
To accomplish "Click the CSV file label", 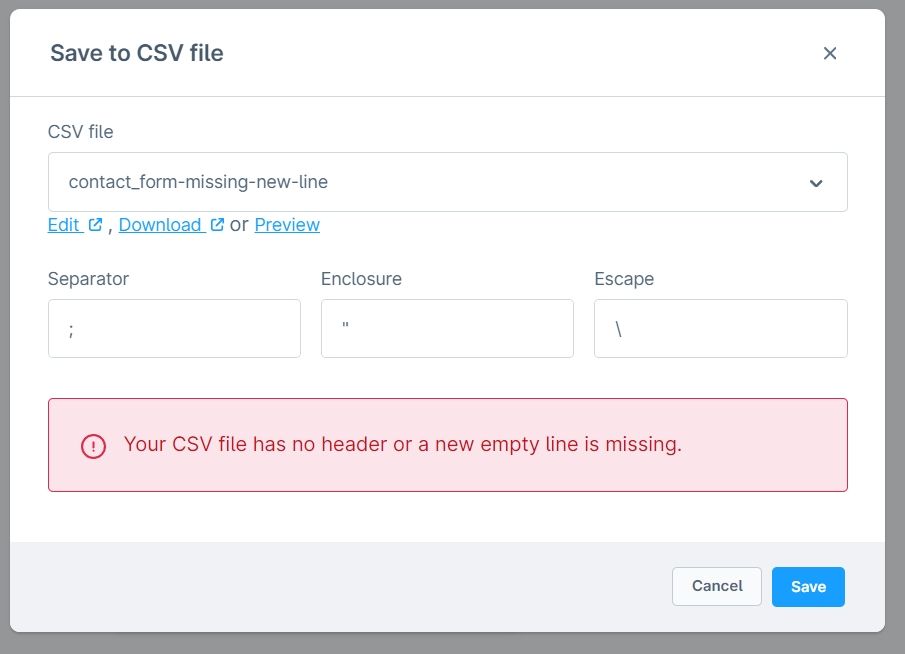I will coord(80,132).
